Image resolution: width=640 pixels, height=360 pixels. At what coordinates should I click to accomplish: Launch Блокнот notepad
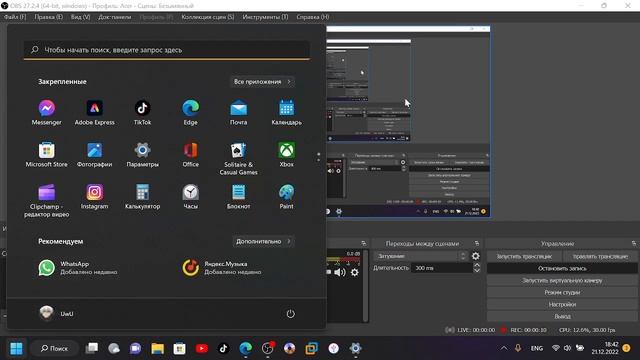tap(238, 197)
